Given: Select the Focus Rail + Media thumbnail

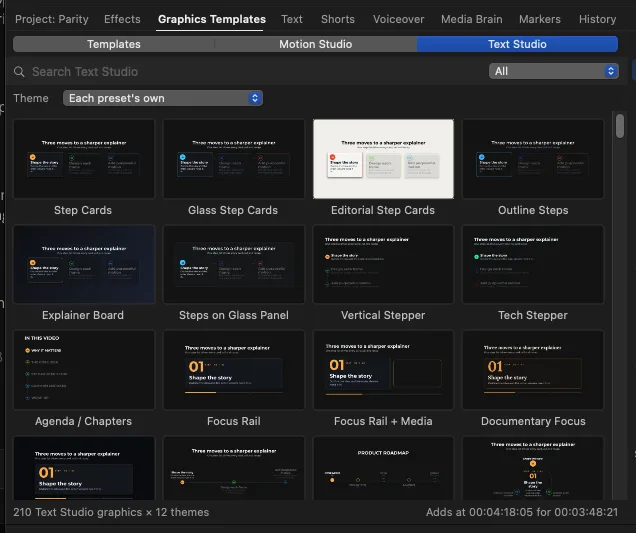Looking at the screenshot, I should coord(383,370).
